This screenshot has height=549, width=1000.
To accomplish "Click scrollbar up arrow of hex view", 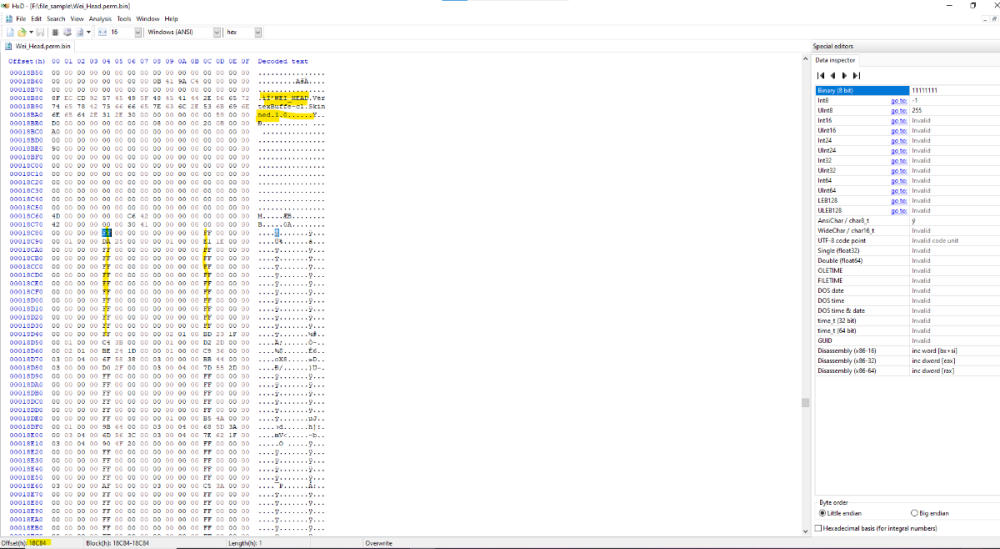I will tap(805, 59).
